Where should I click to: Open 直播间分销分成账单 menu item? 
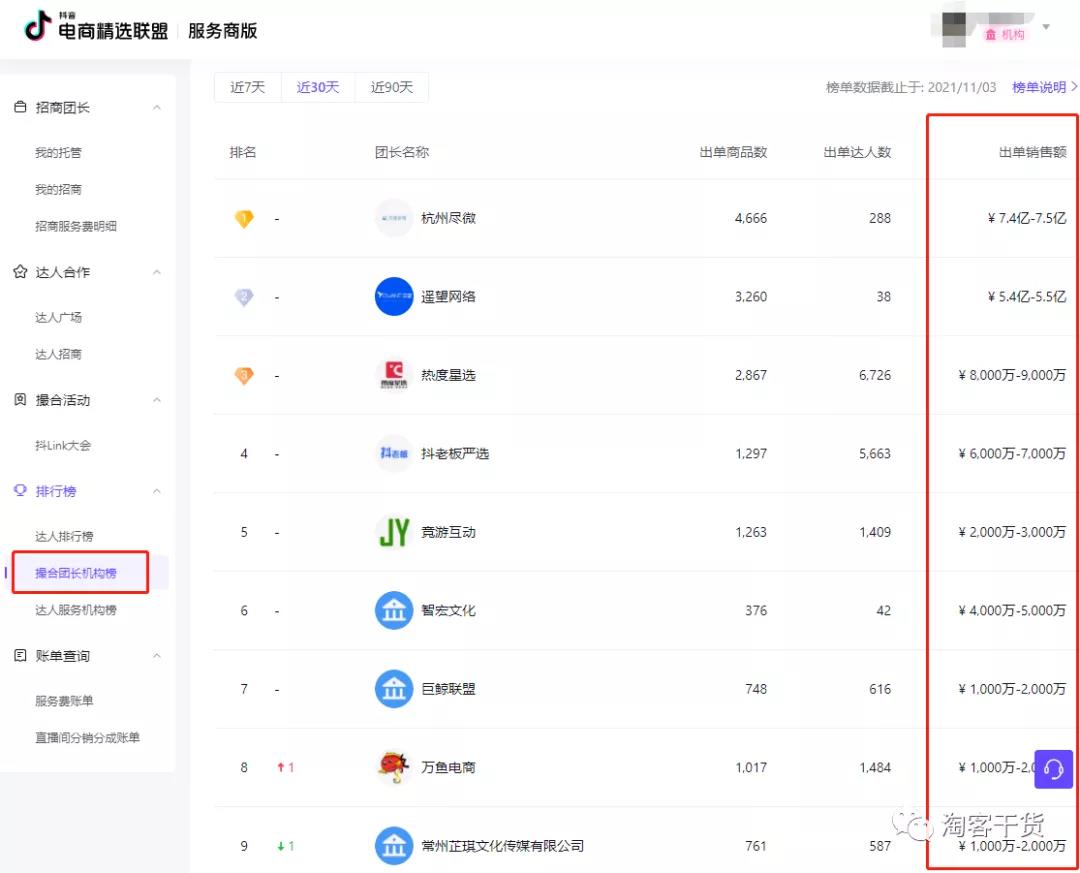coord(87,737)
